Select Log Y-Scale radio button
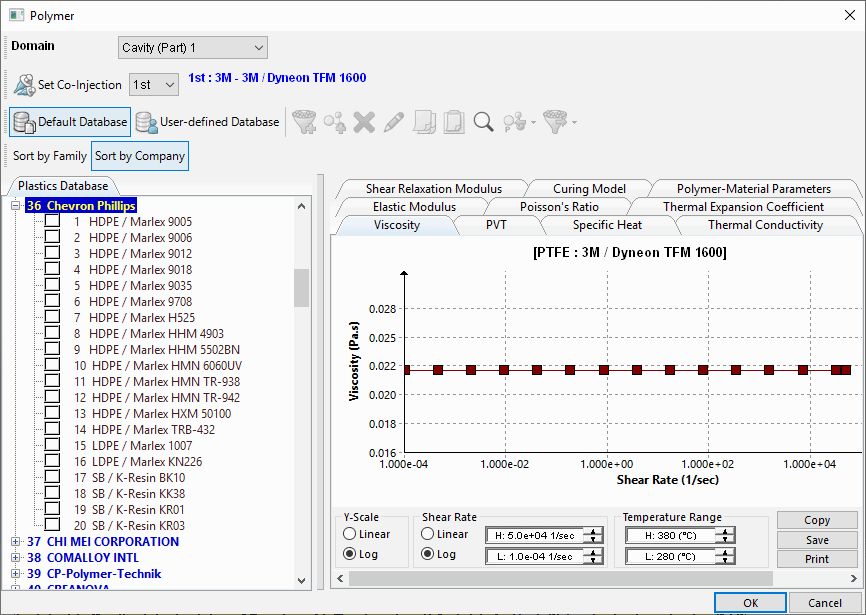The height and width of the screenshot is (615, 866). tap(349, 554)
